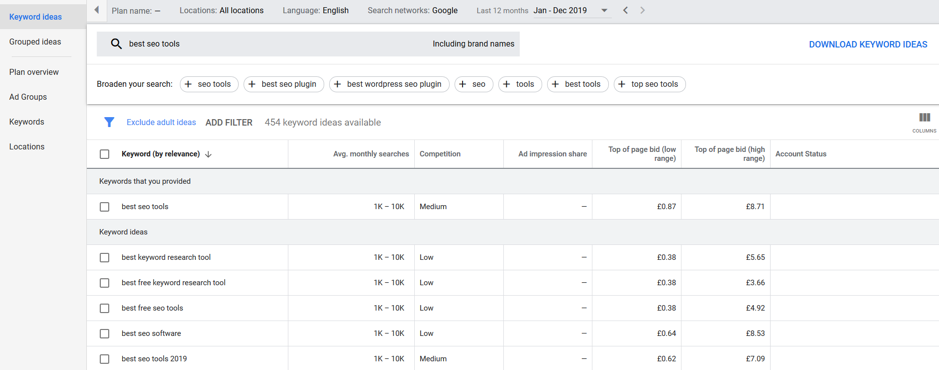This screenshot has height=370, width=939.
Task: Click the £8.71 high bid value
Action: coord(755,207)
